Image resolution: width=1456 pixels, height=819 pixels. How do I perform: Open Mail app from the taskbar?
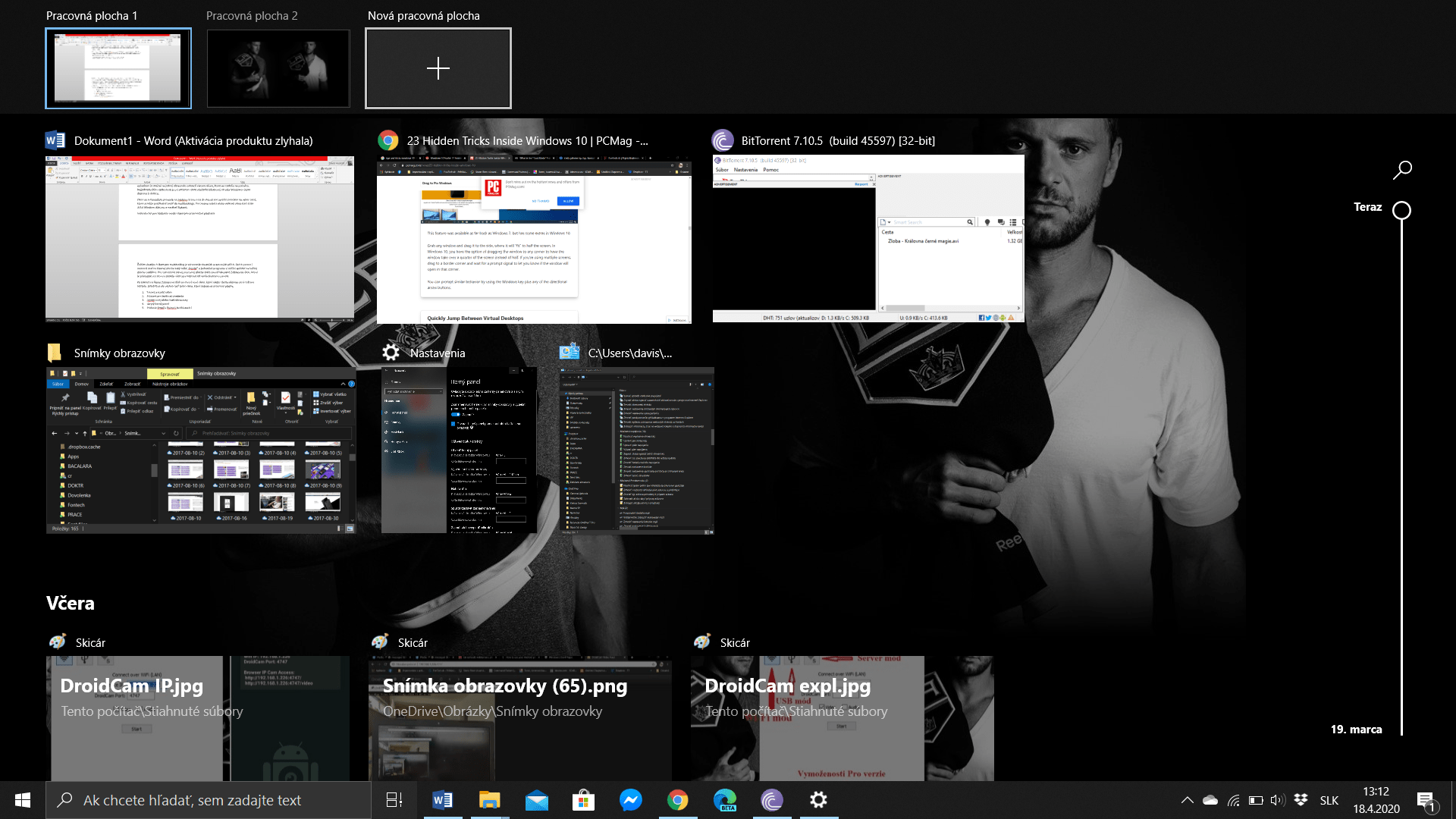[536, 800]
